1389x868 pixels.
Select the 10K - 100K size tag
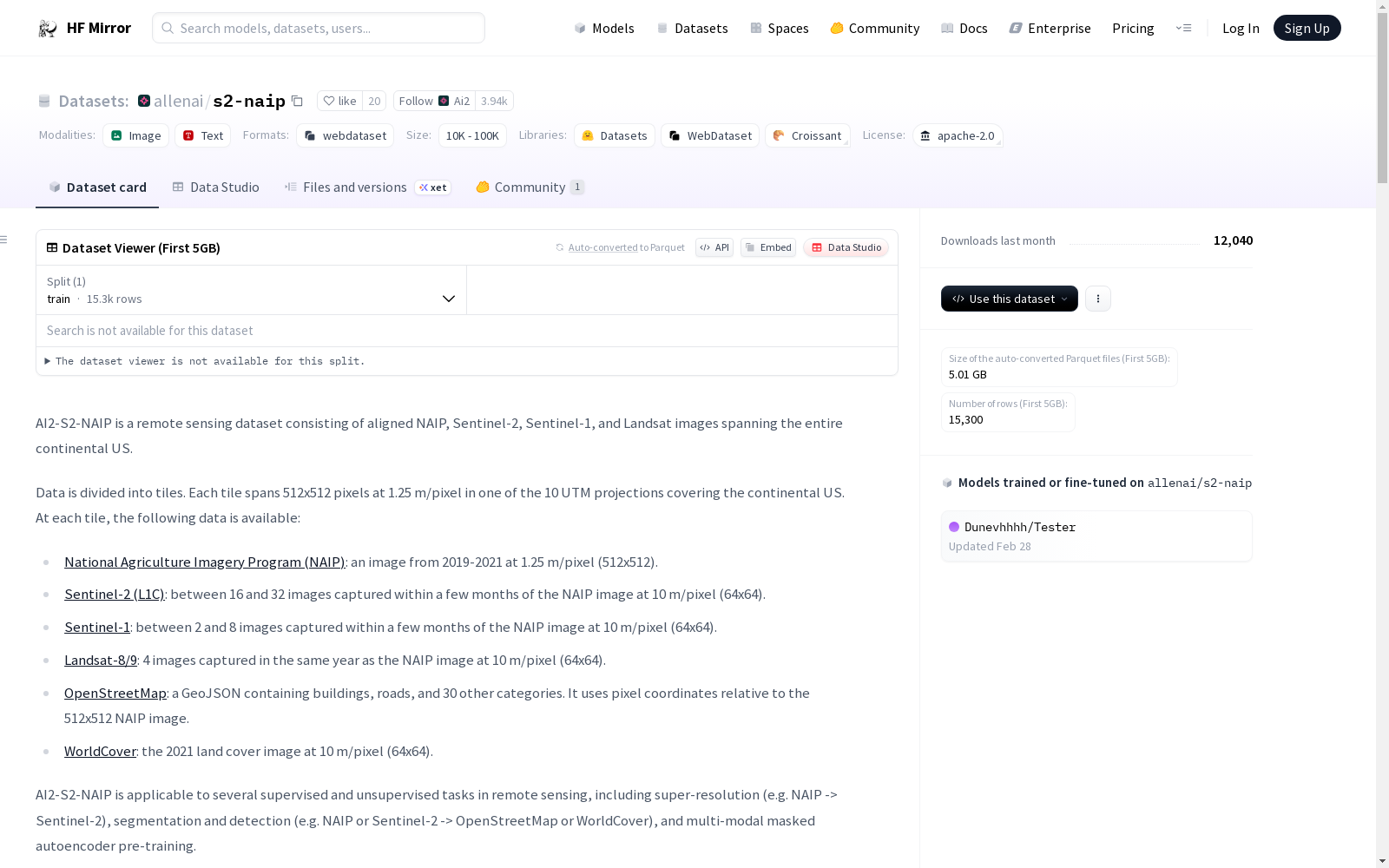pos(472,135)
